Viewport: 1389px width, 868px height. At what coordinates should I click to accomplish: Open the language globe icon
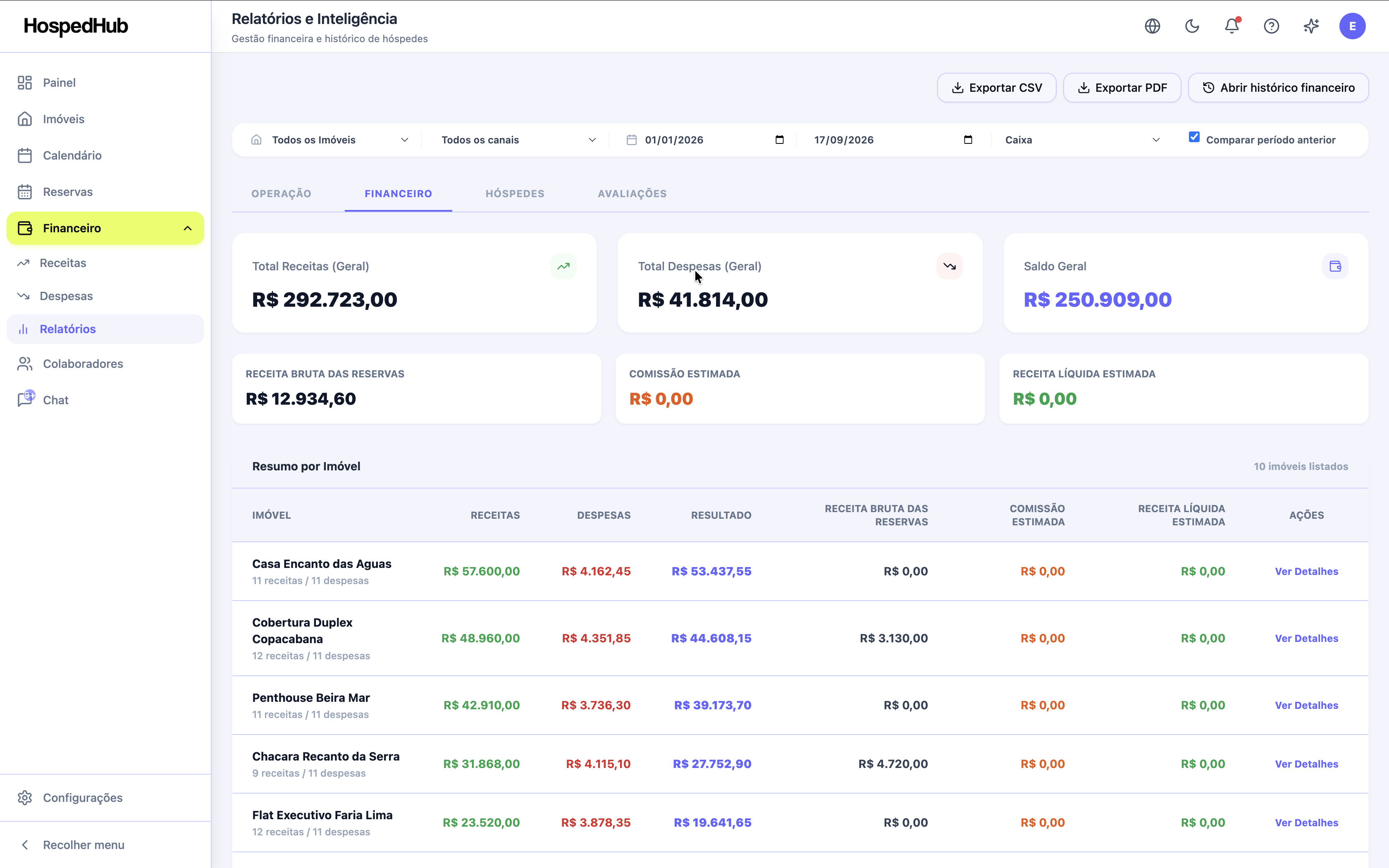pos(1152,26)
